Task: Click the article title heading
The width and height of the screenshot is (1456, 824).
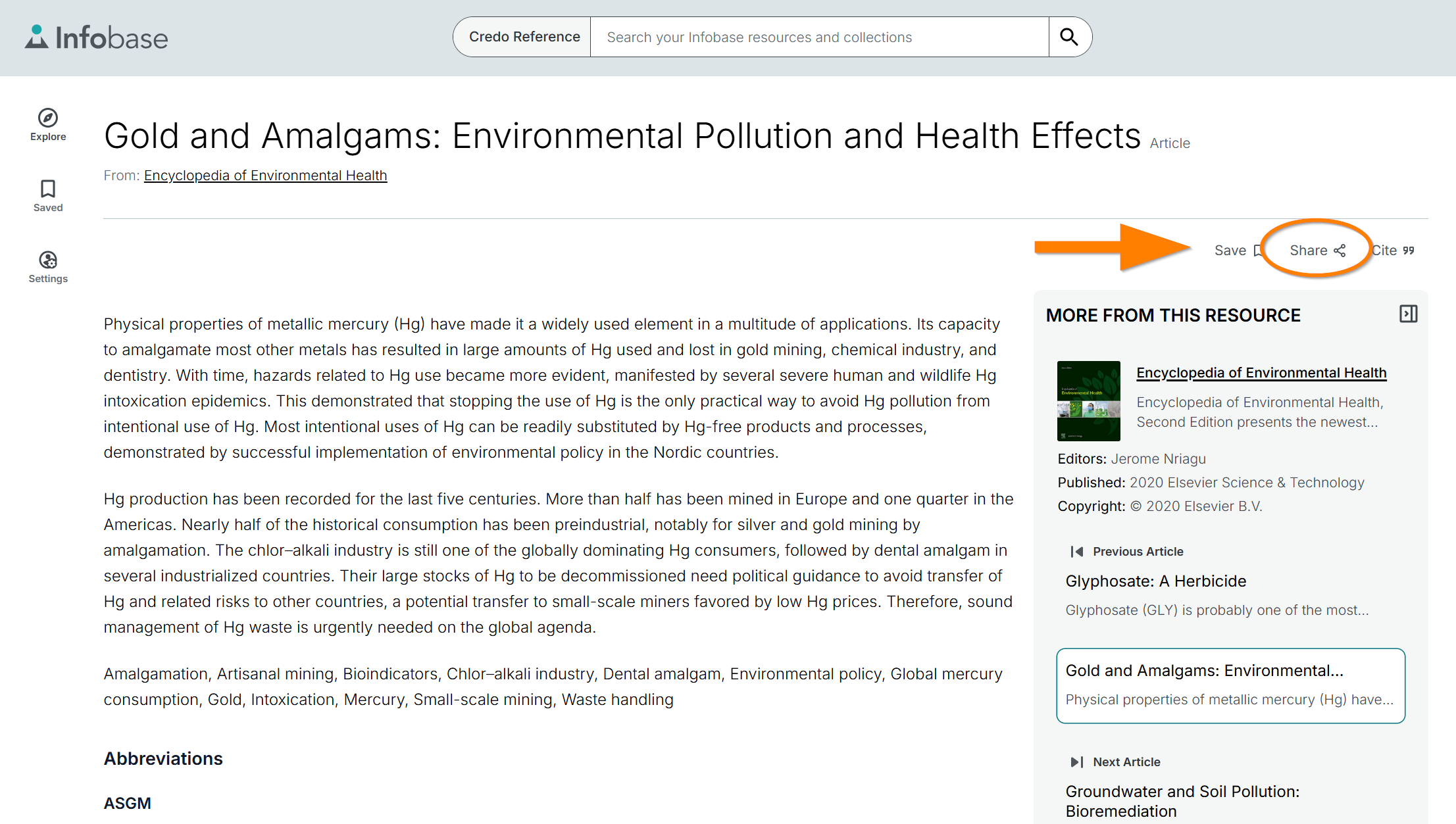Action: click(x=622, y=136)
